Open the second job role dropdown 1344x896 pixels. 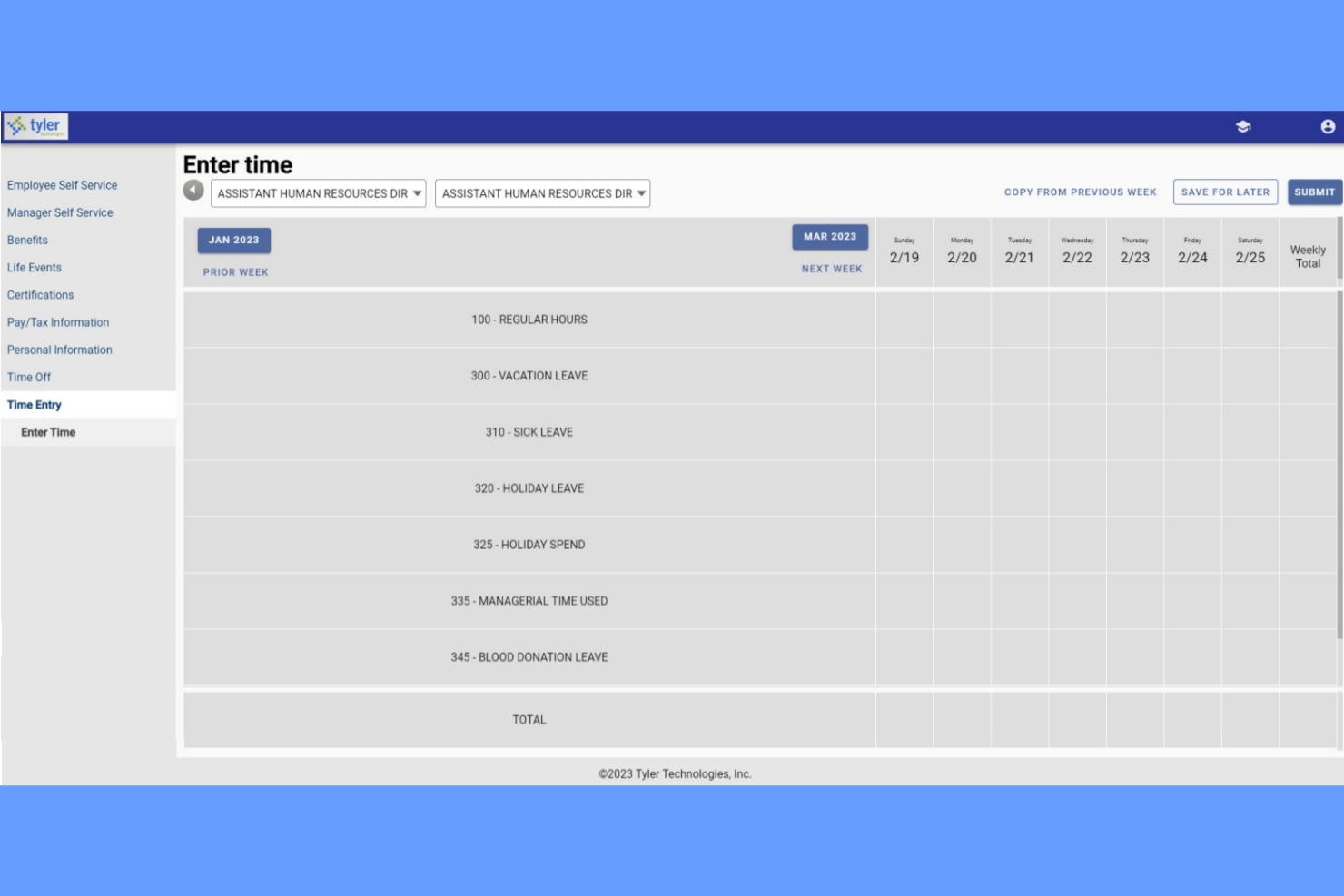tap(542, 193)
